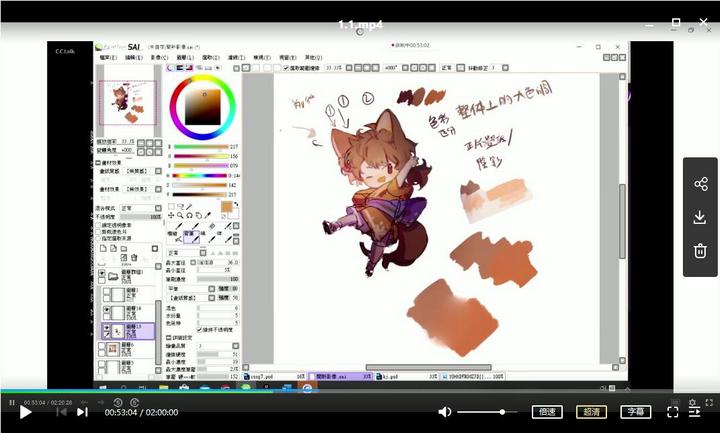Click the trash delete icon in right sidebar

[x=700, y=251]
